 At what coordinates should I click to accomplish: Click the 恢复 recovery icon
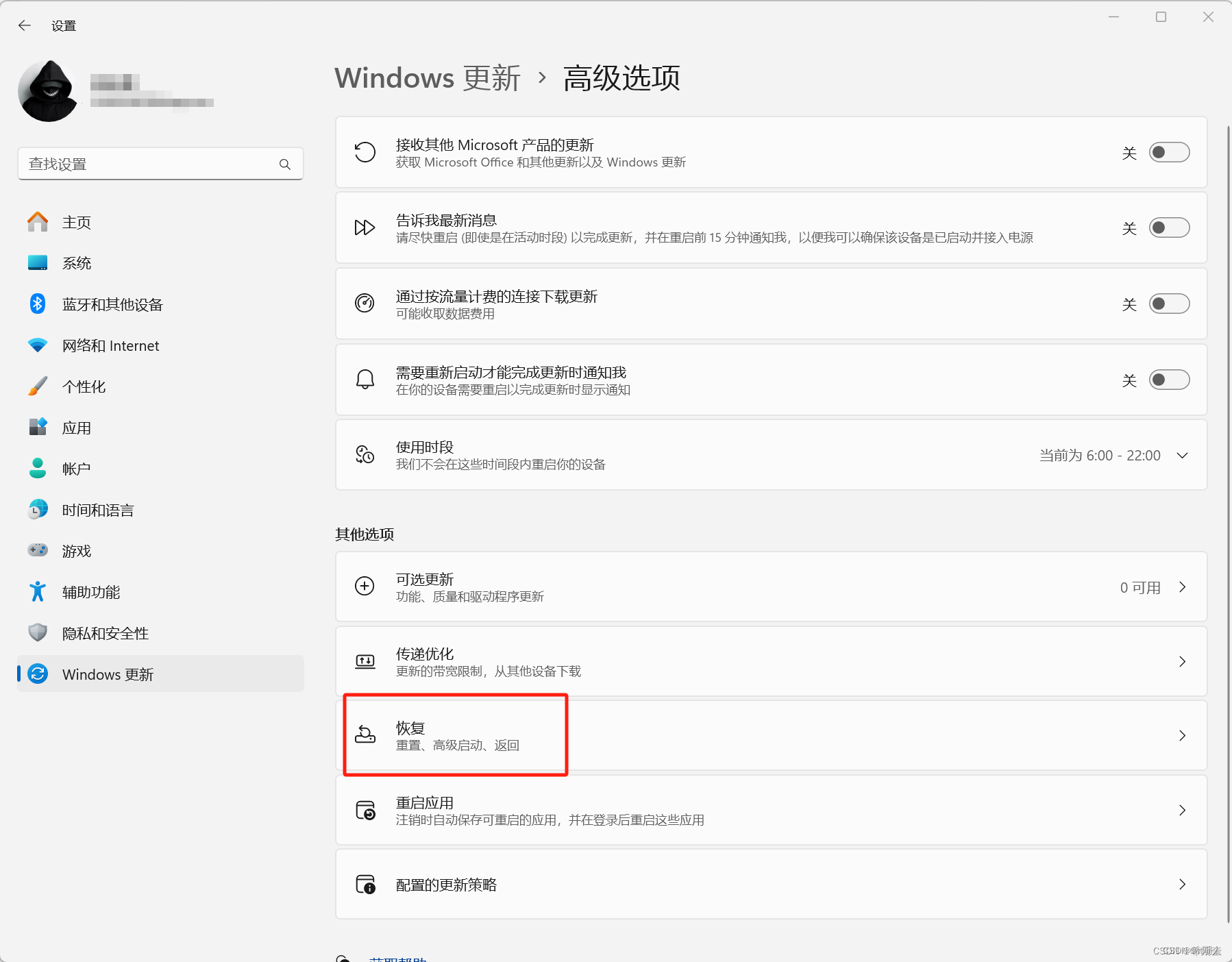(x=365, y=735)
